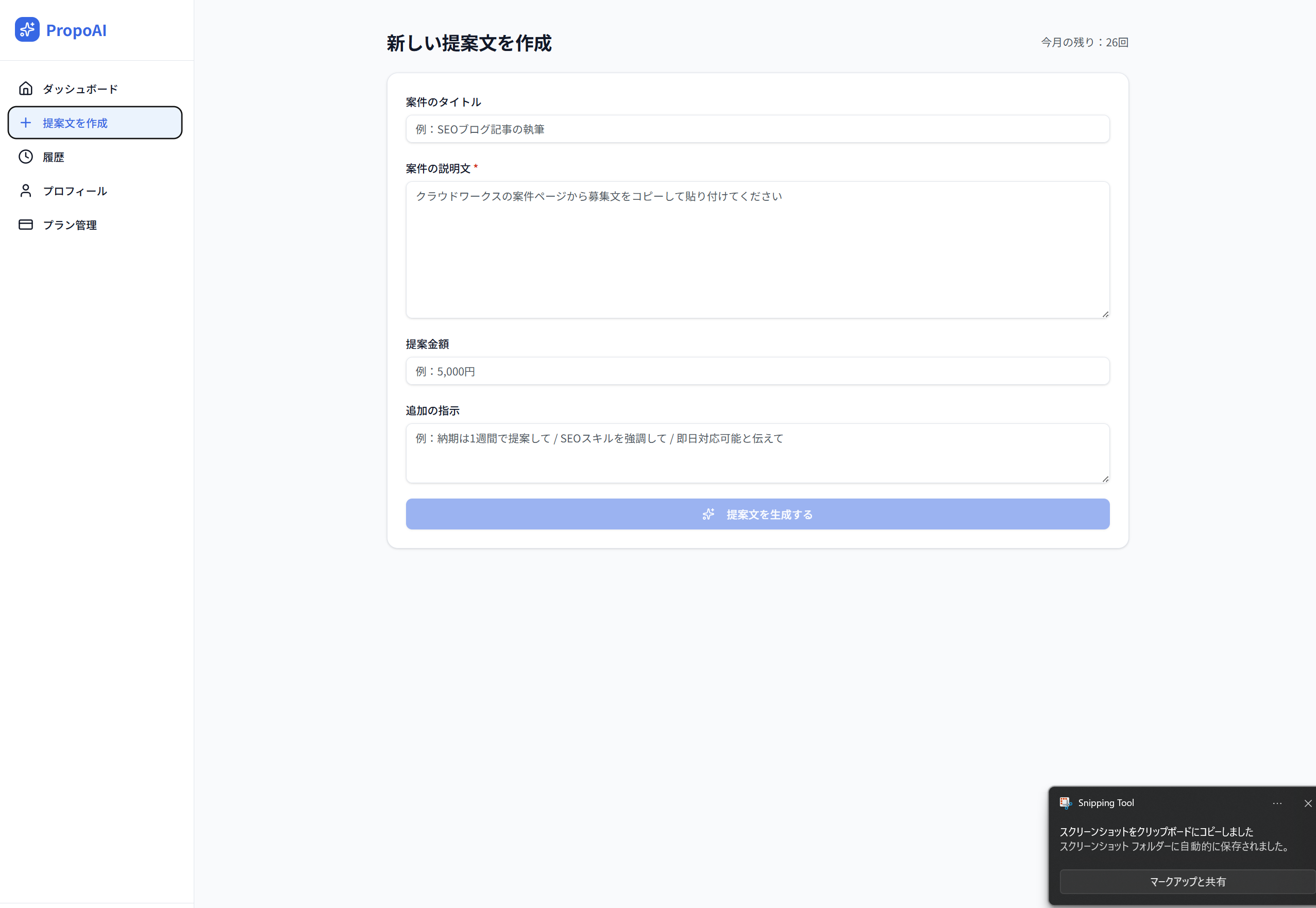Screen dimensions: 1316x908
Task: Open ダッシュボード from the sidebar
Action: coord(80,89)
